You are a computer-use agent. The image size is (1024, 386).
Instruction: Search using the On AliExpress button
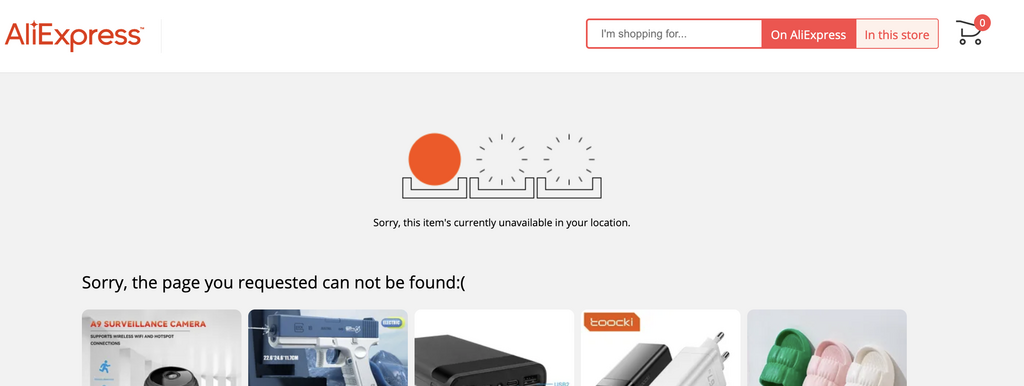coord(808,35)
